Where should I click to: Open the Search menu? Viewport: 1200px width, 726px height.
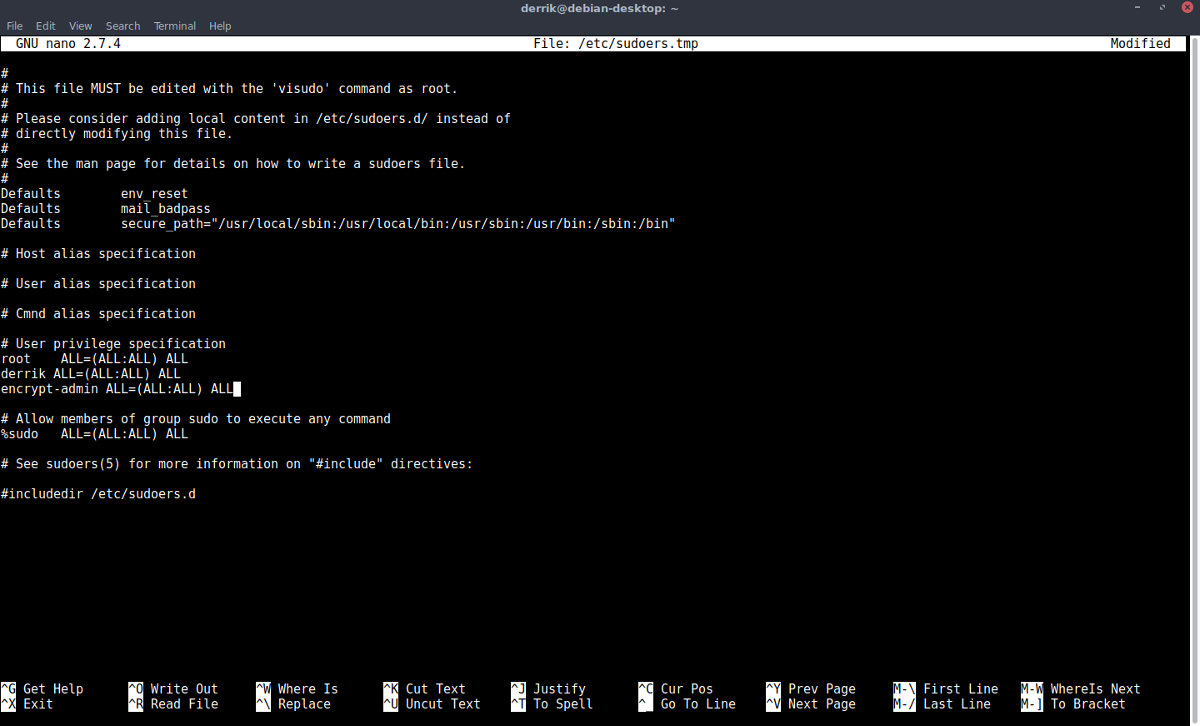[123, 26]
